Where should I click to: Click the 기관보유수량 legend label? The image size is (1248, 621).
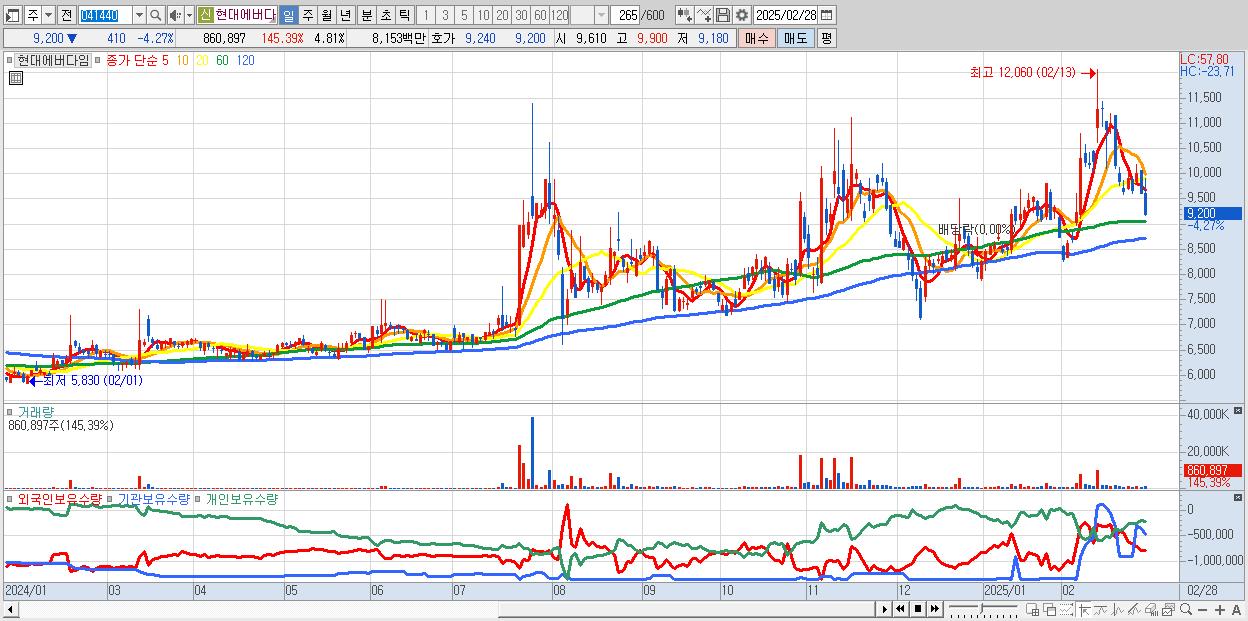[x=153, y=498]
